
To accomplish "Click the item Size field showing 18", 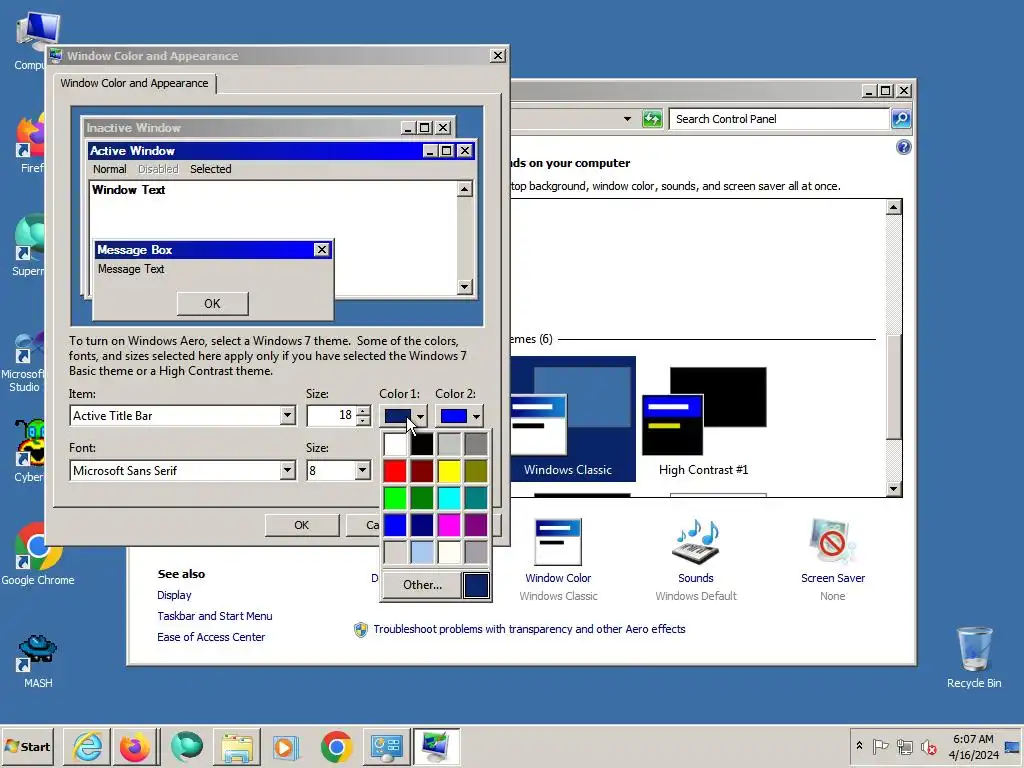I will pos(332,415).
